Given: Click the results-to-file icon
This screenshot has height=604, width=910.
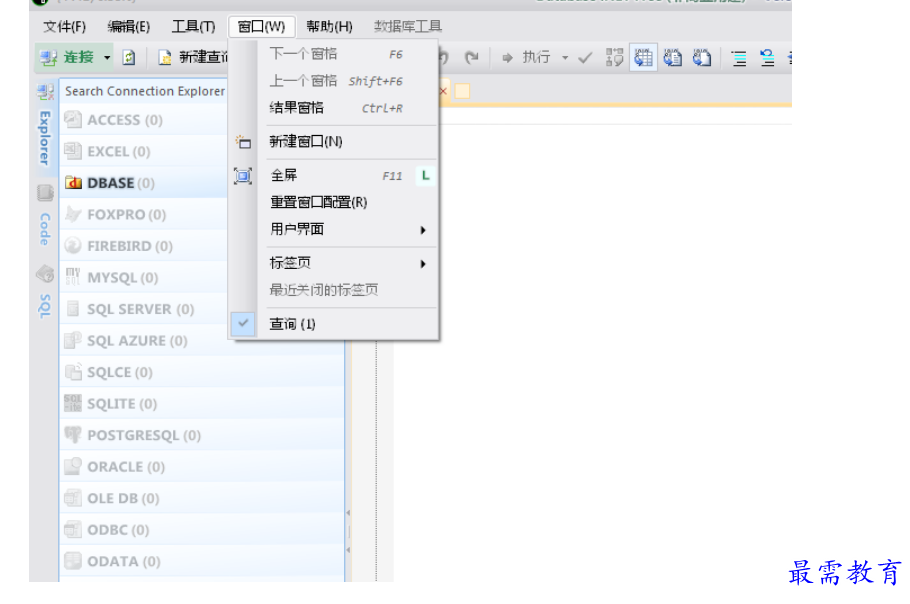Looking at the screenshot, I should pos(702,57).
